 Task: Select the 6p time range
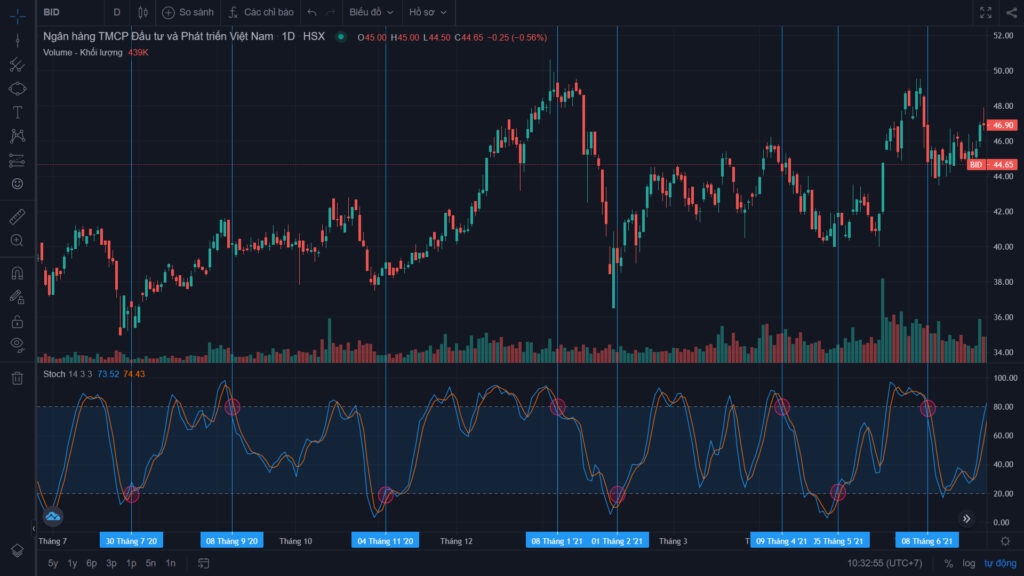92,563
